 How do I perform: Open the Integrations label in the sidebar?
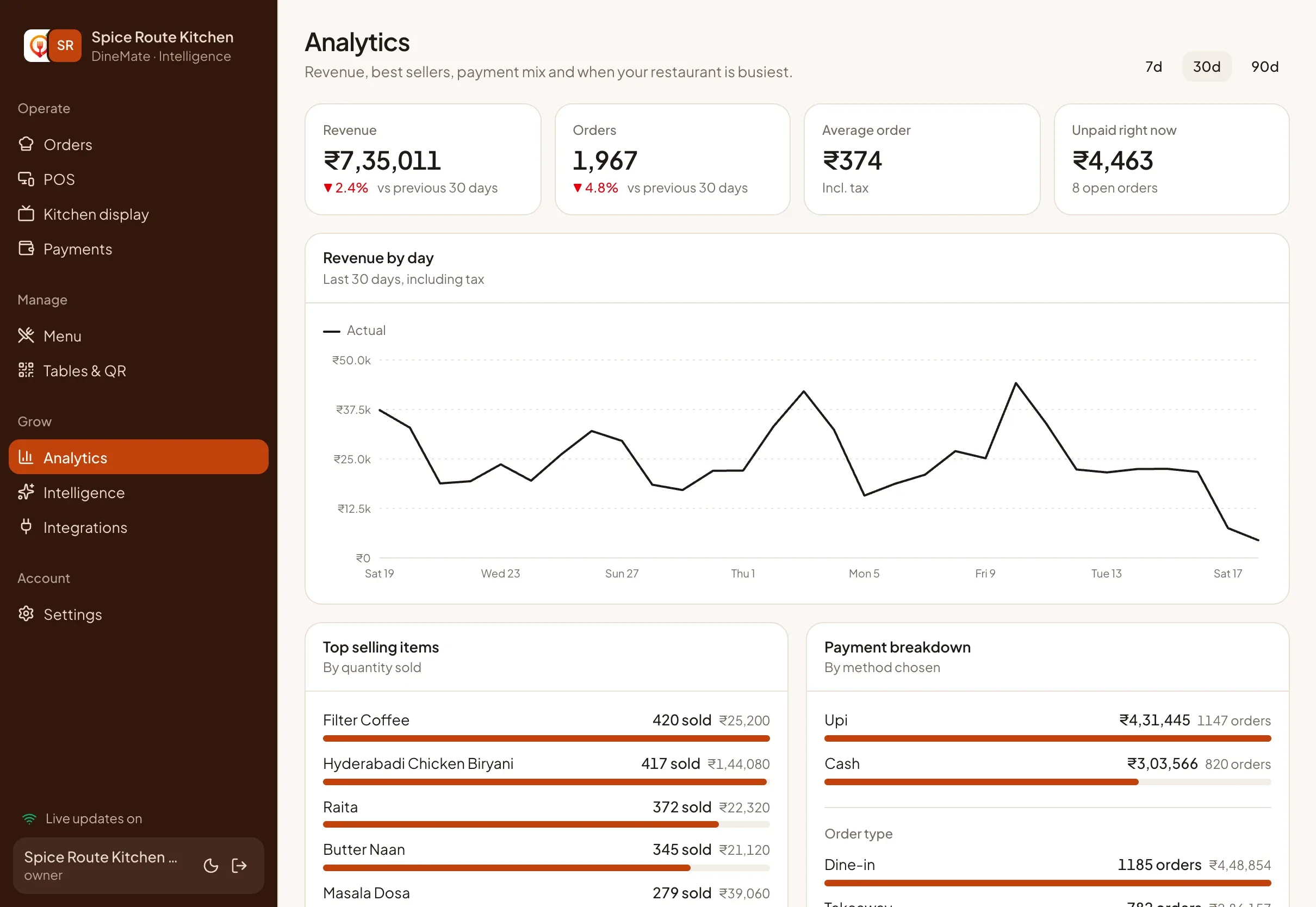(x=85, y=527)
